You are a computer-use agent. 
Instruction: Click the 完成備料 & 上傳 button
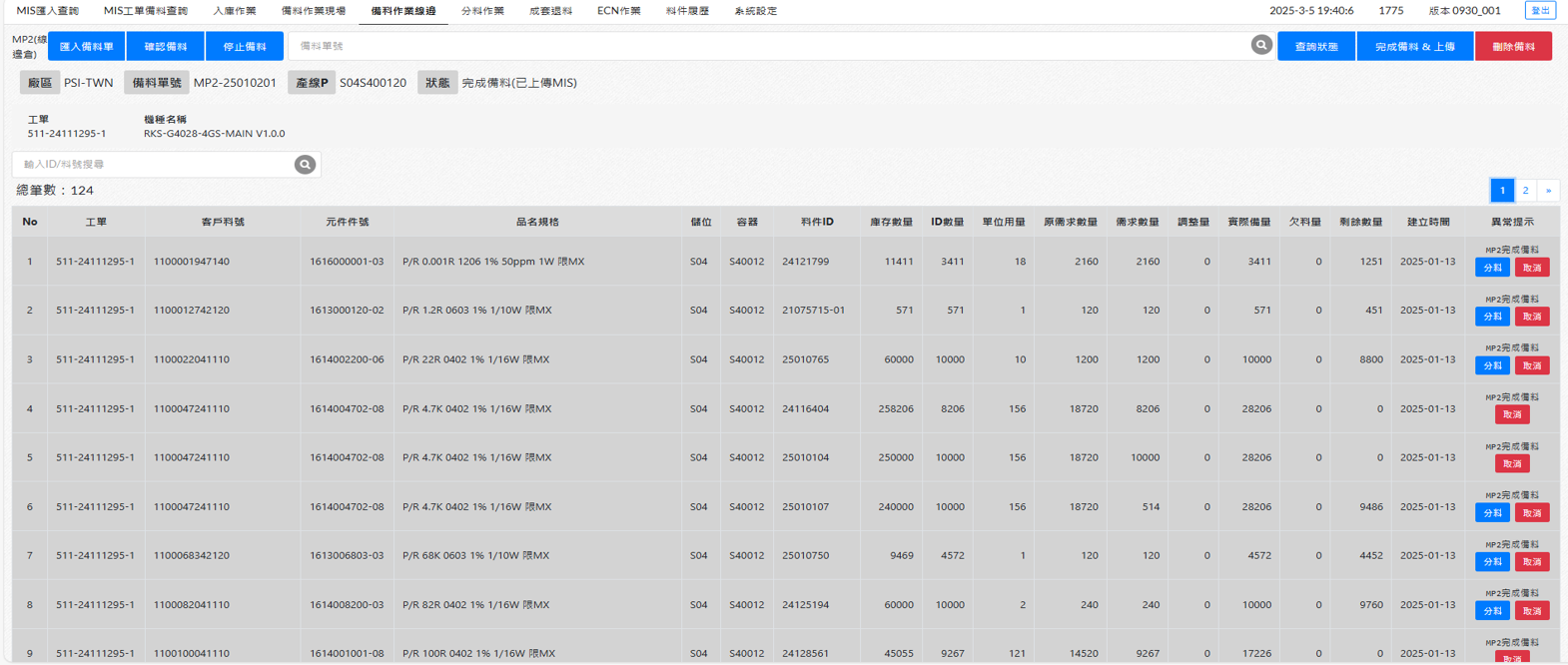tap(1415, 46)
